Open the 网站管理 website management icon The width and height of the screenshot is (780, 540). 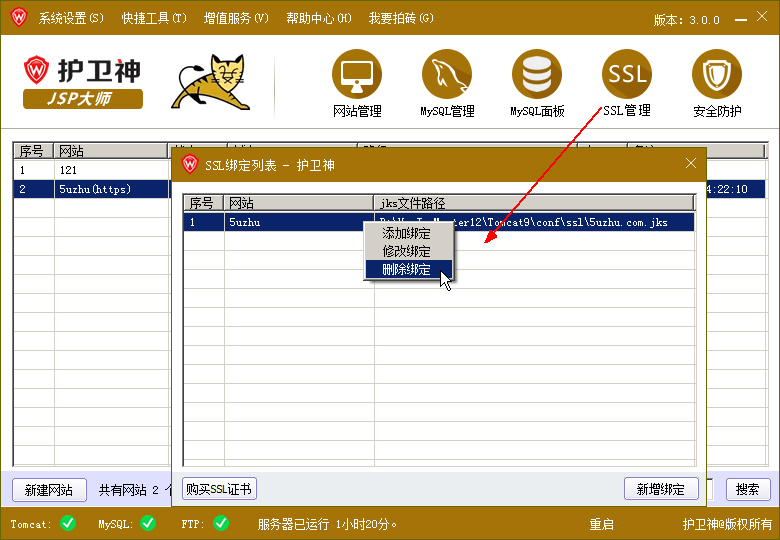click(x=357, y=75)
